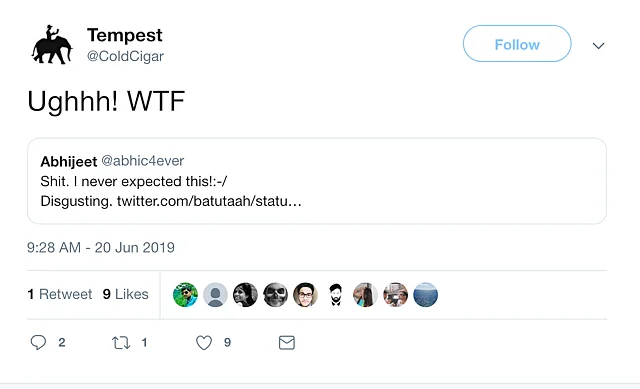Click the reply speech bubble icon
Screen dimensions: 640x389
(38, 342)
